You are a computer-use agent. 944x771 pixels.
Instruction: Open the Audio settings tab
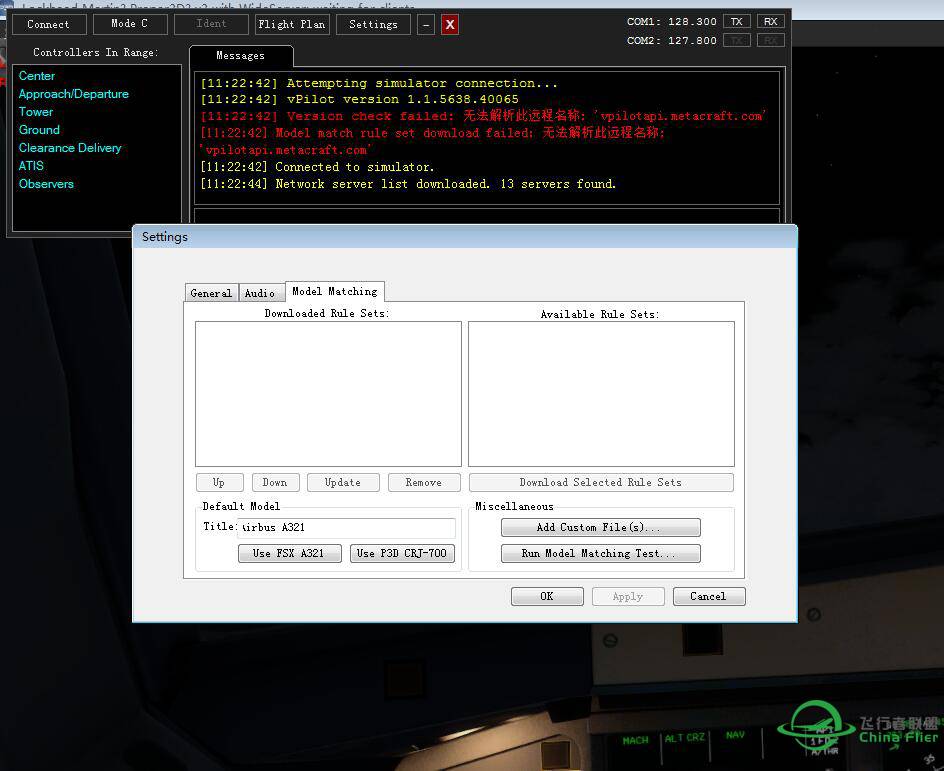point(261,293)
